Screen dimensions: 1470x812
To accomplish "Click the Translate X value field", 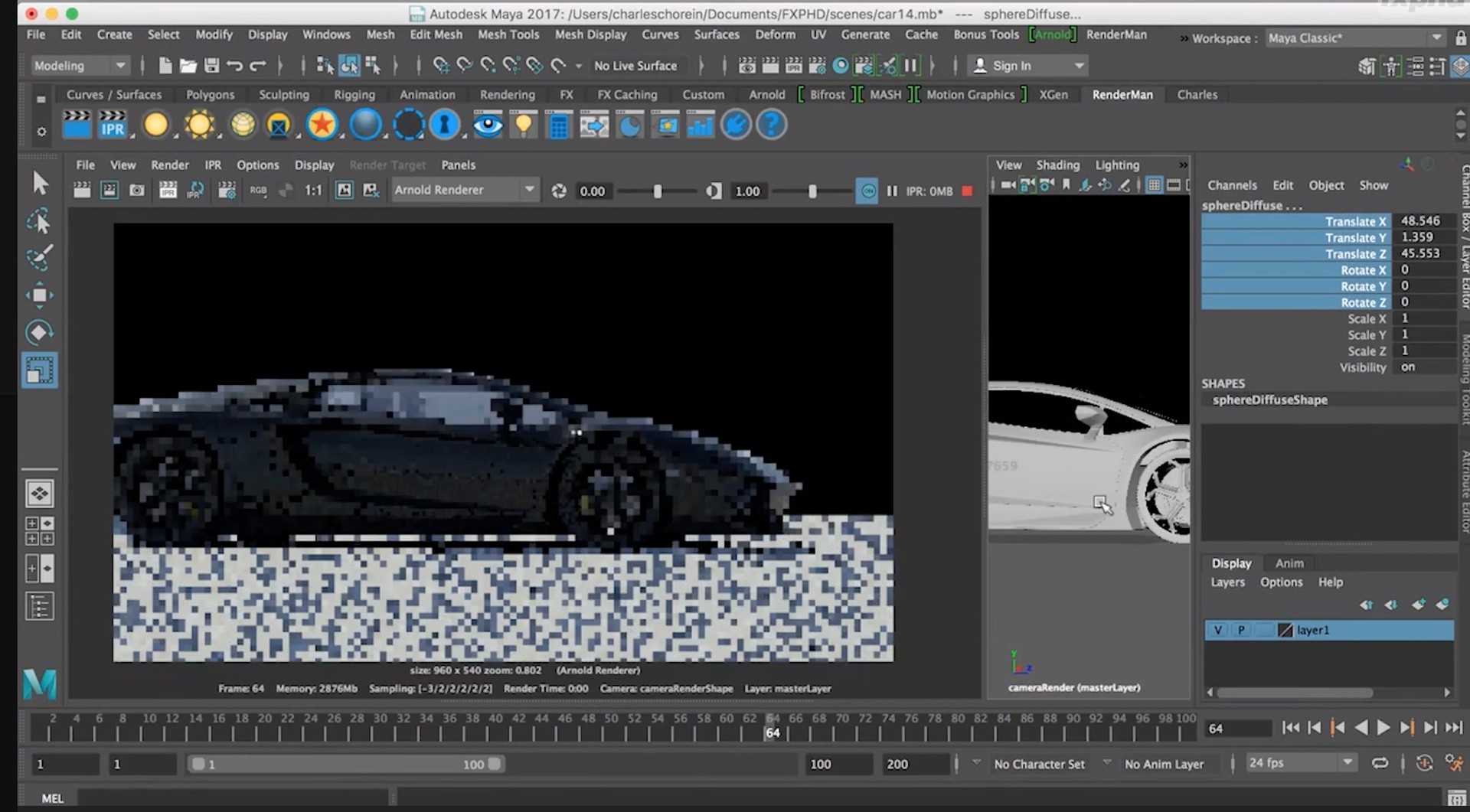I will [x=1424, y=221].
